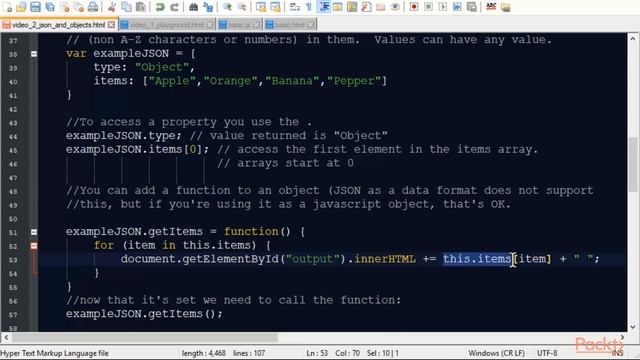Close the basic.html tab

311,25
